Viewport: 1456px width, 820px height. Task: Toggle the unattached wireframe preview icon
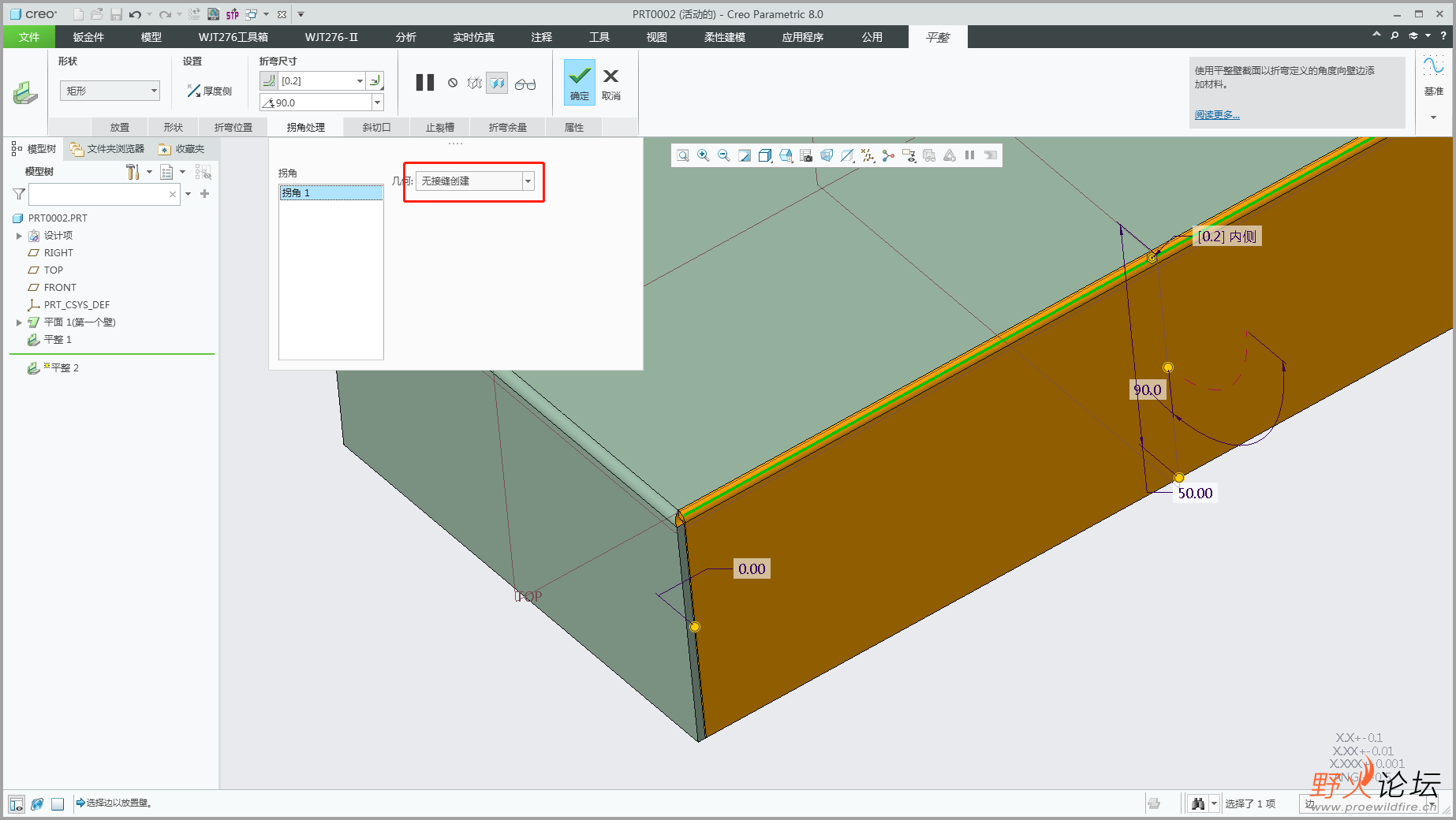pos(474,83)
